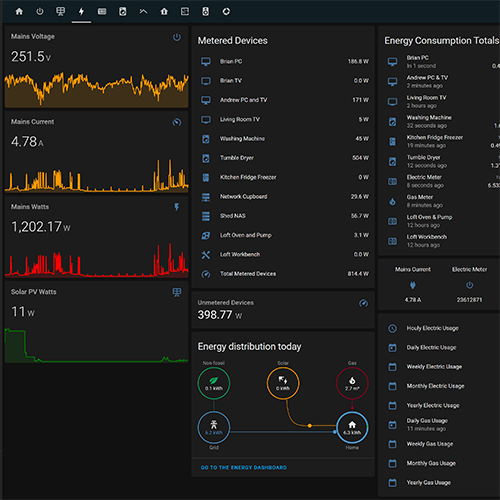
Task: Click the solar panel icon on Solar PV Watts
Action: pos(177,292)
